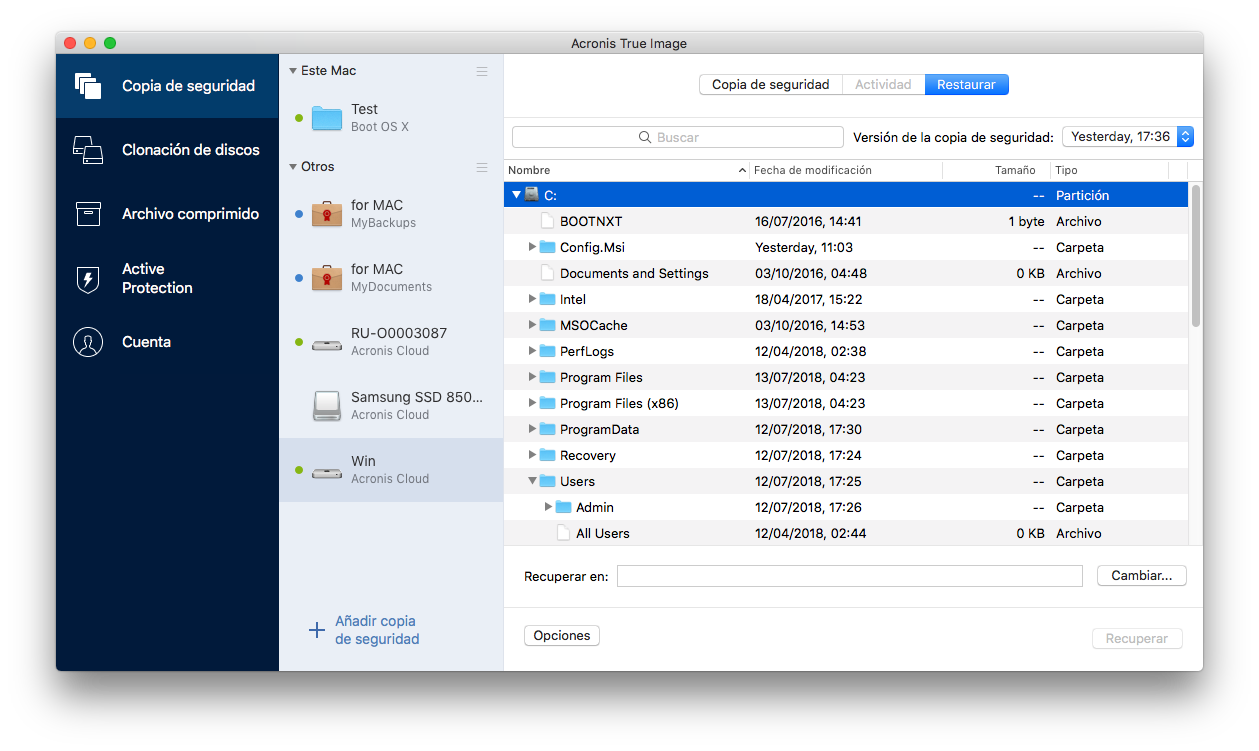Click the C: partition drive icon
Viewport: 1259px width, 751px height.
[x=532, y=195]
